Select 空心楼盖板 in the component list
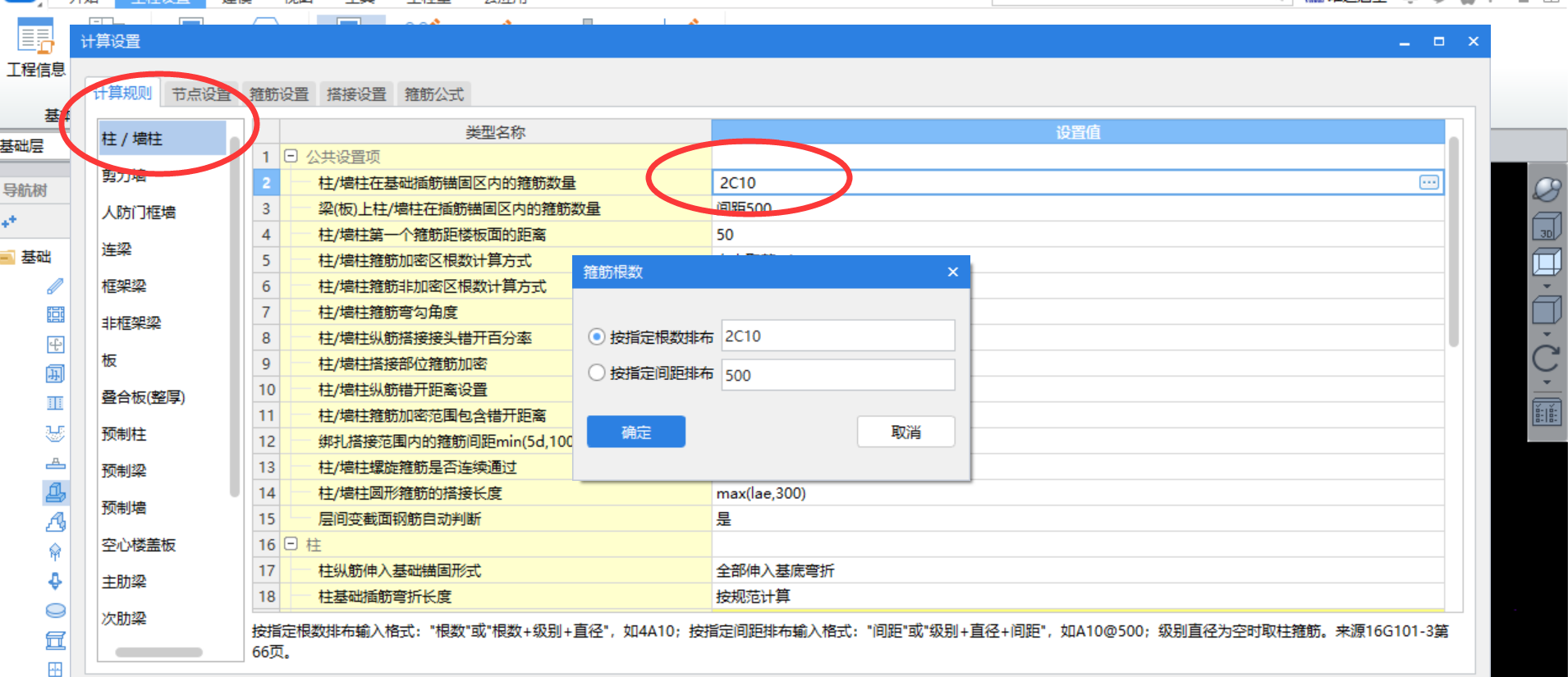 pyautogui.click(x=139, y=545)
